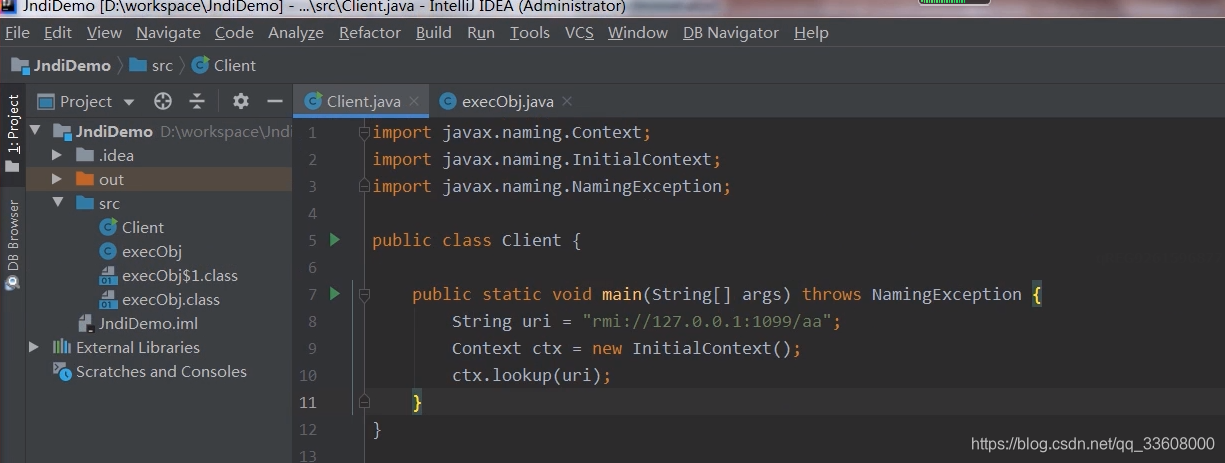Select Client class in project tree
Viewport: 1225px width, 463px height.
160,227
